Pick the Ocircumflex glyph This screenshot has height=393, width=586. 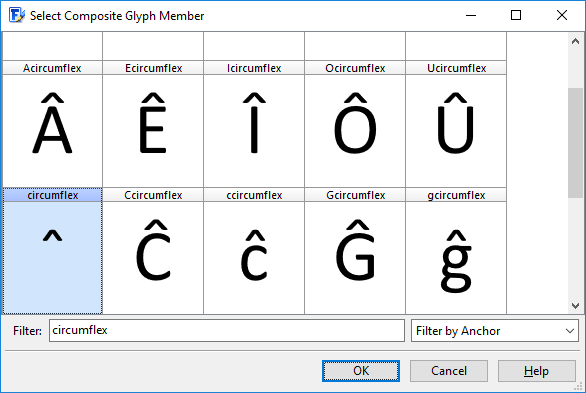355,124
